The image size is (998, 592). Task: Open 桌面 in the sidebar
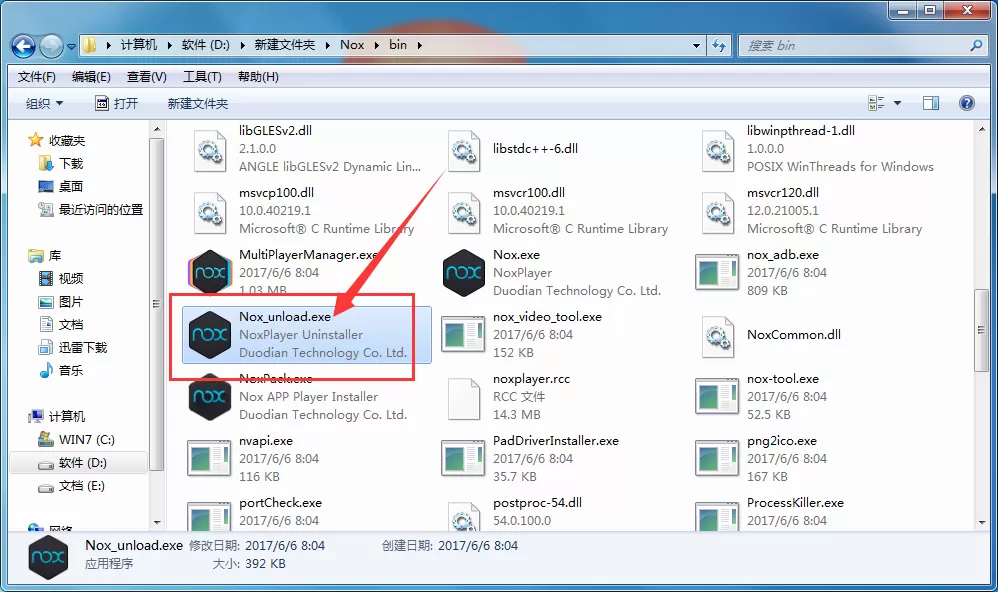71,187
